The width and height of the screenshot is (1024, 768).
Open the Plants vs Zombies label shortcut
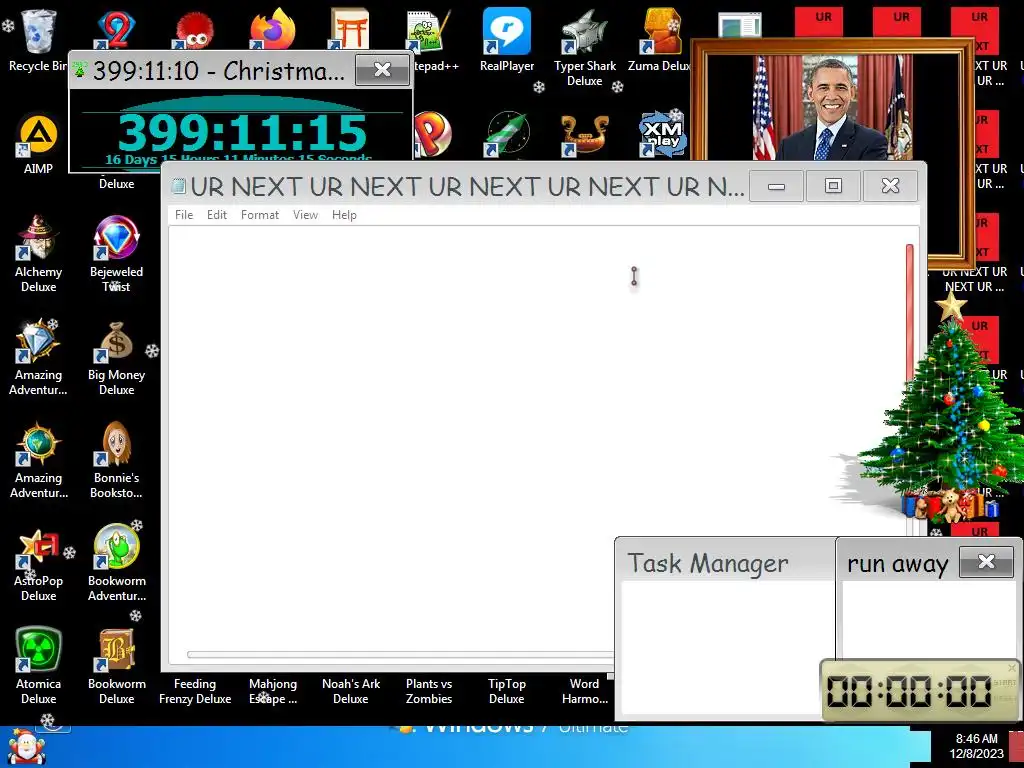(429, 691)
